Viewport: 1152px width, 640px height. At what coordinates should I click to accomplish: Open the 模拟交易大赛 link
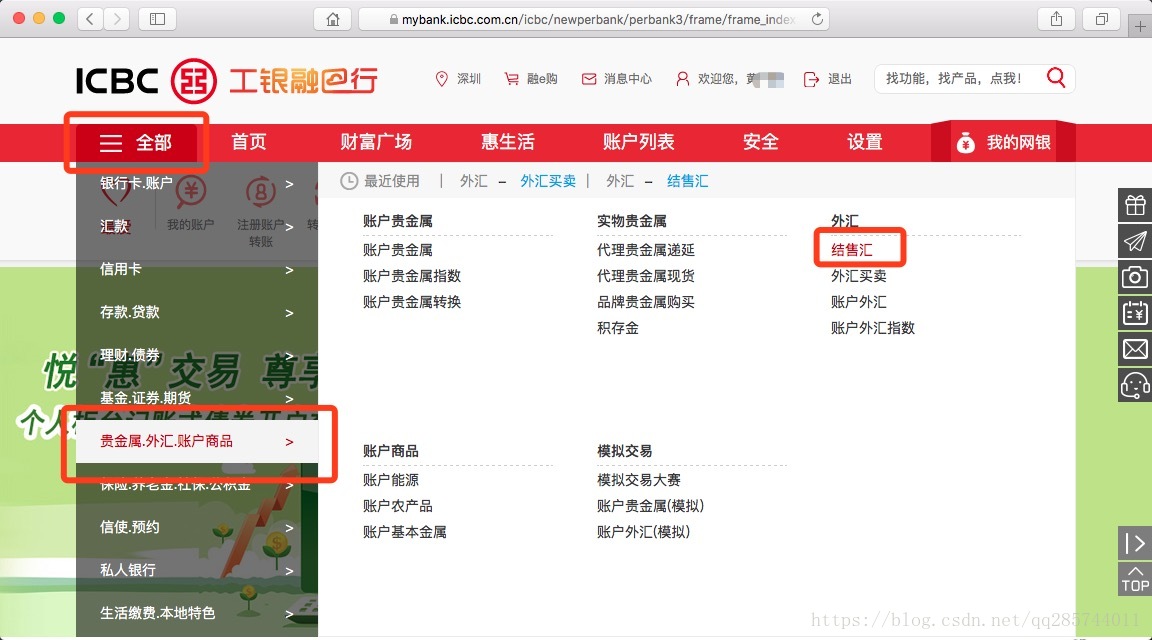(x=638, y=480)
